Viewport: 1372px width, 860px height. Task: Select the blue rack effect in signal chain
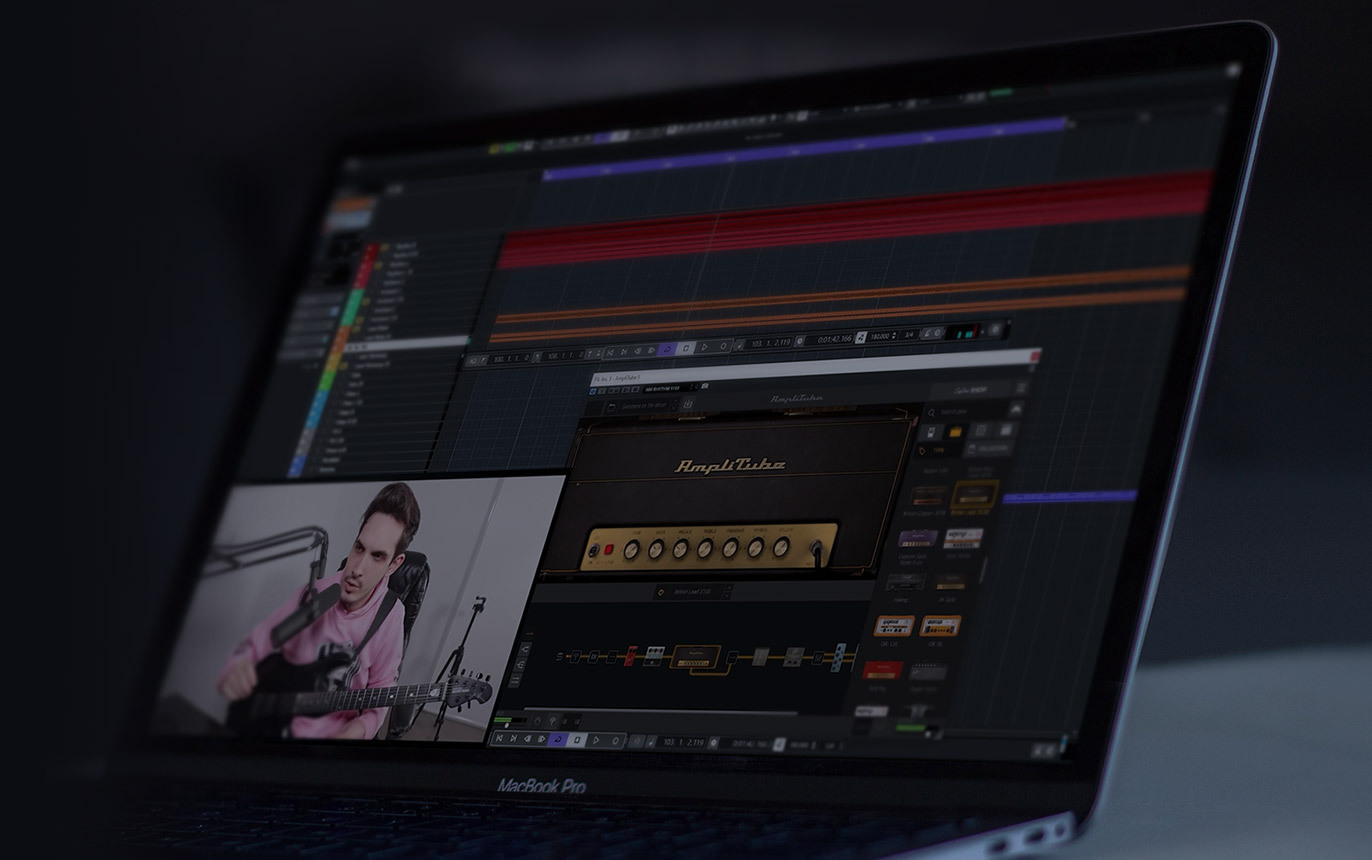click(x=839, y=657)
